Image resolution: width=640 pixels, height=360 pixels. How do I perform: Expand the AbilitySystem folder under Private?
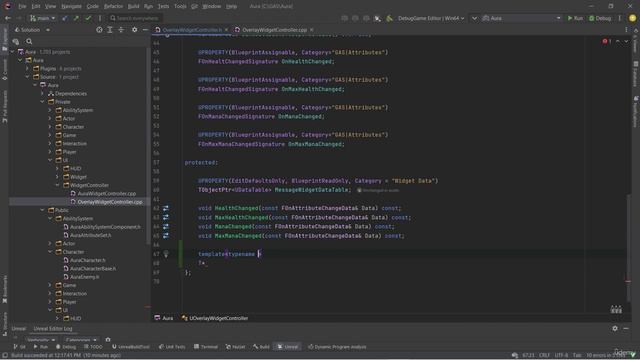pos(50,110)
